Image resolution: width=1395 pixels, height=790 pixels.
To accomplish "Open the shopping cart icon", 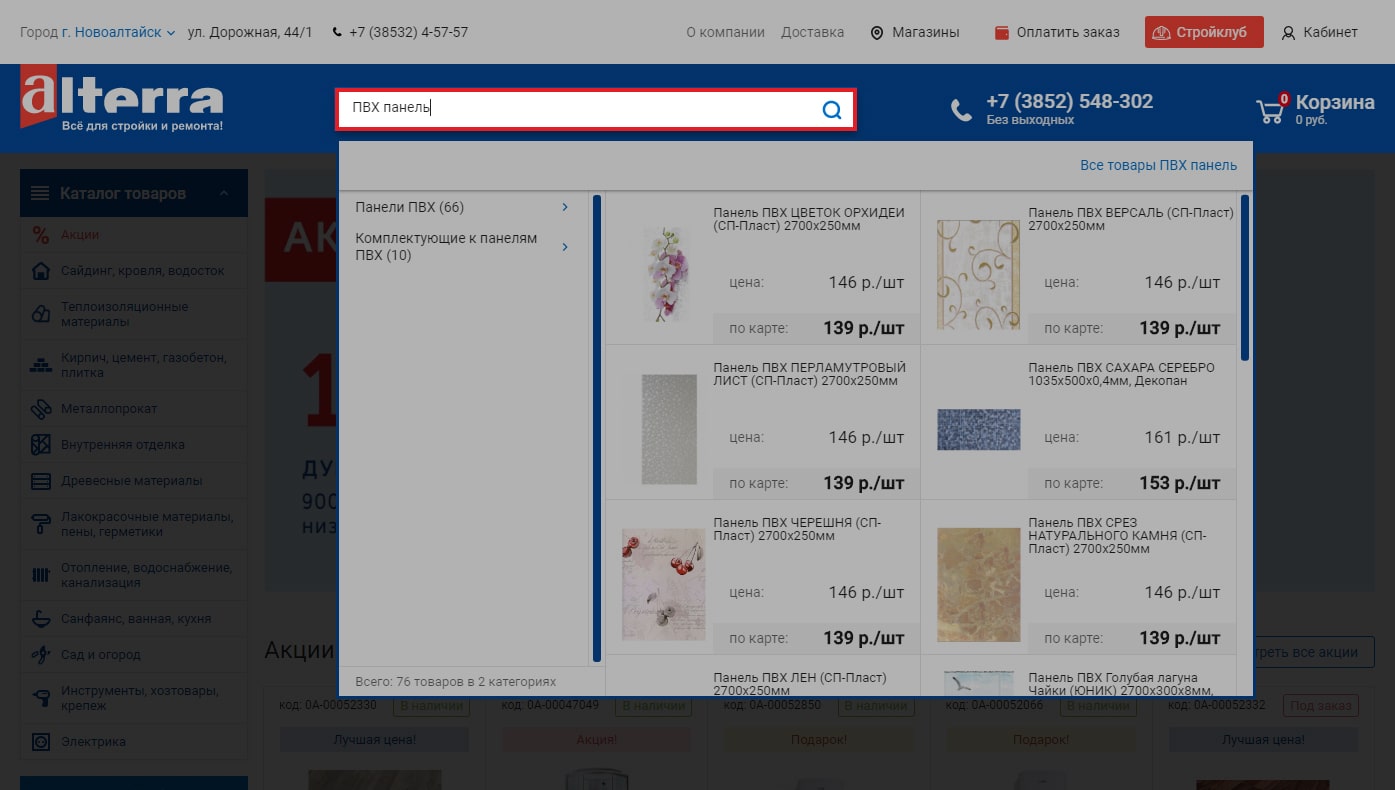I will (1270, 109).
